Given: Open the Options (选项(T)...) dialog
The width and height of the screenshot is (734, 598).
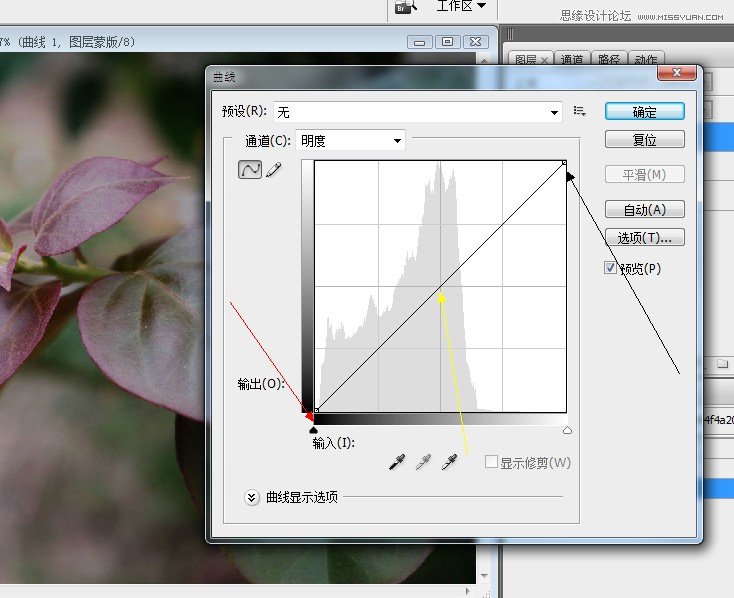Looking at the screenshot, I should (x=645, y=237).
